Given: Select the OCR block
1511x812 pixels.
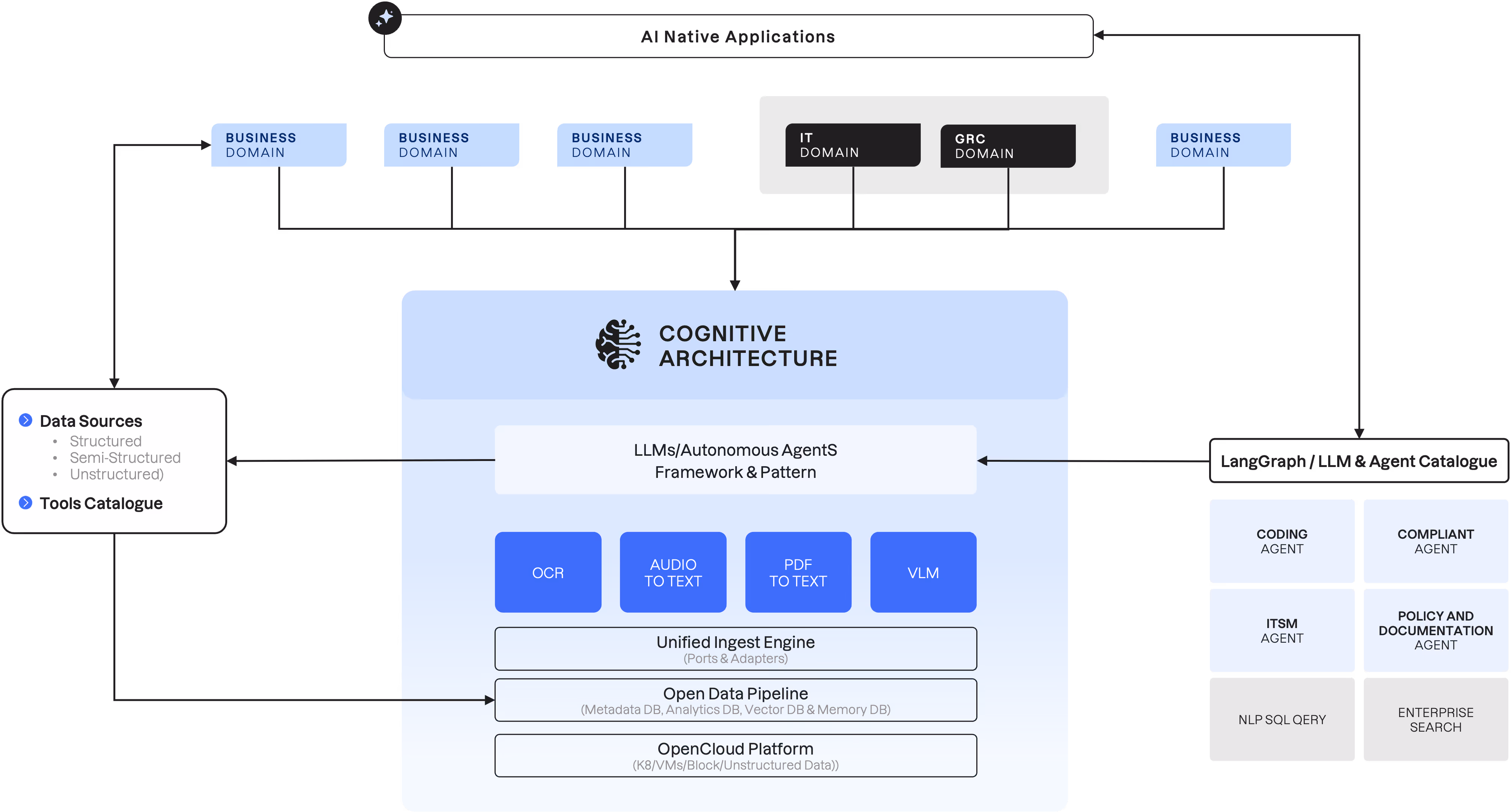Looking at the screenshot, I should pyautogui.click(x=547, y=572).
